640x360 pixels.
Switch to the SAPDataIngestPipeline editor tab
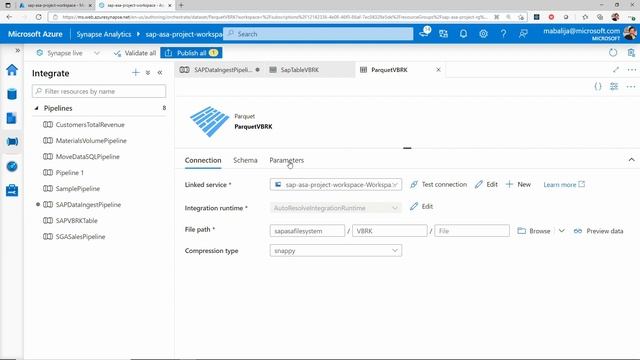pyautogui.click(x=220, y=70)
